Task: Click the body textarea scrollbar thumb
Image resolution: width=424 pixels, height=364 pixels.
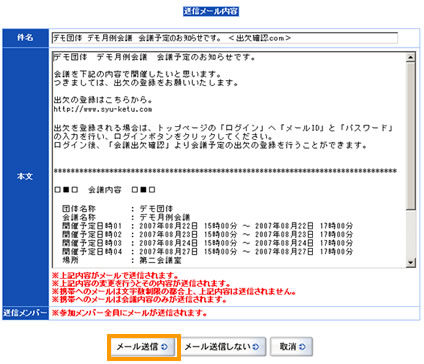Action: point(411,136)
